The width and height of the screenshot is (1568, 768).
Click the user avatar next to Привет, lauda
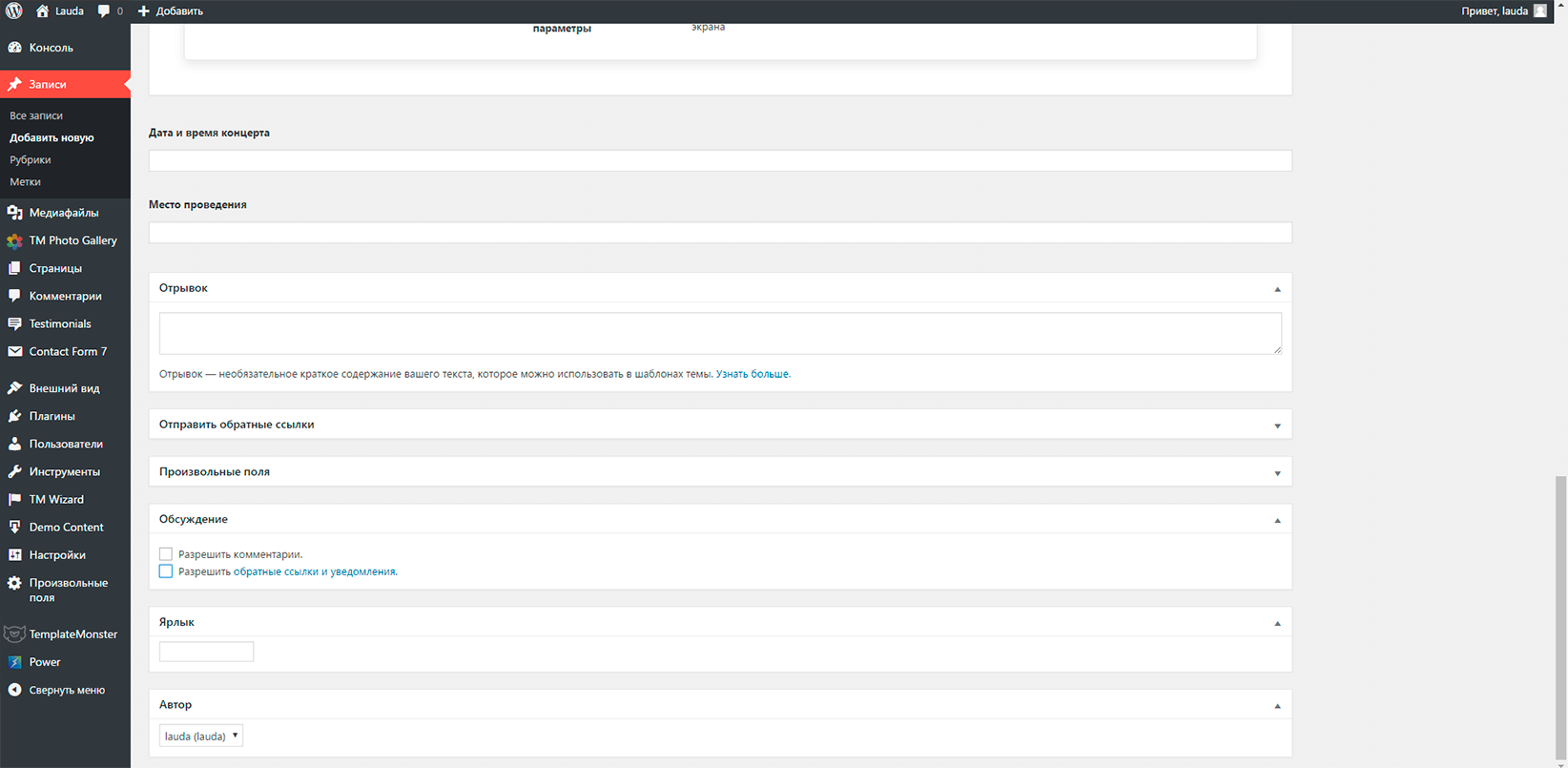coord(1540,11)
